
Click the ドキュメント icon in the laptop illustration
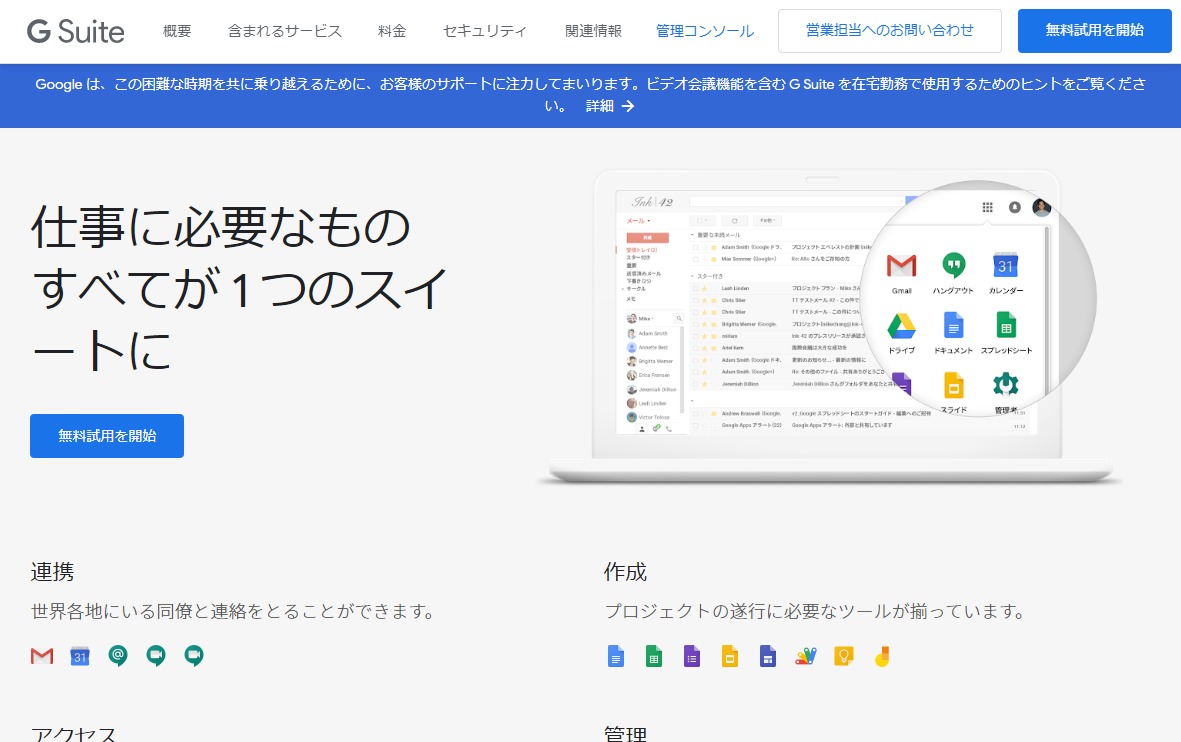[954, 326]
